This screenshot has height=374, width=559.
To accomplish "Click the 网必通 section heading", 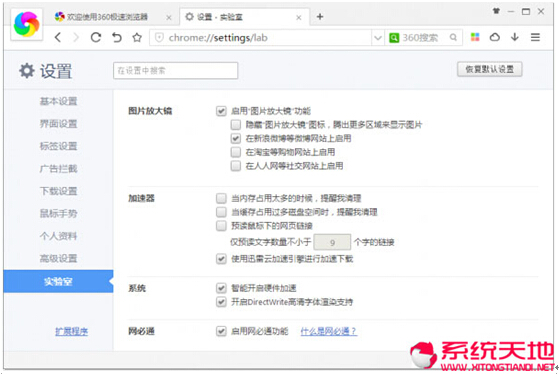I will pyautogui.click(x=141, y=331).
